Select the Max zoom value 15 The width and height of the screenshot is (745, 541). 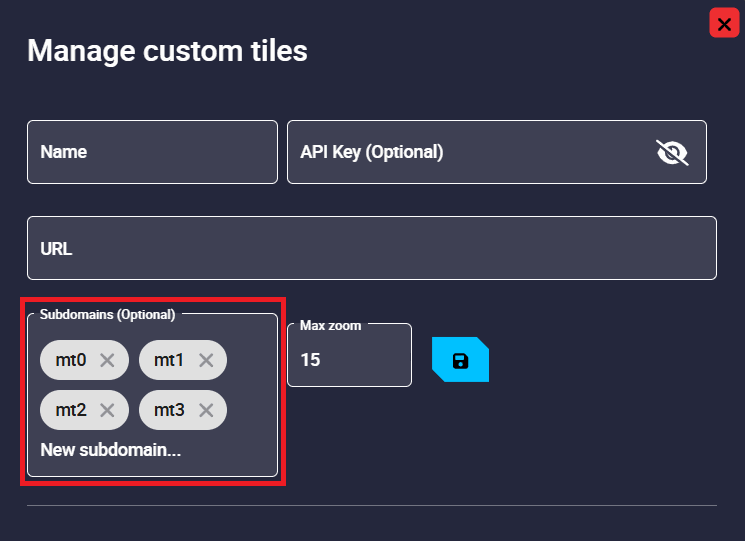(311, 359)
